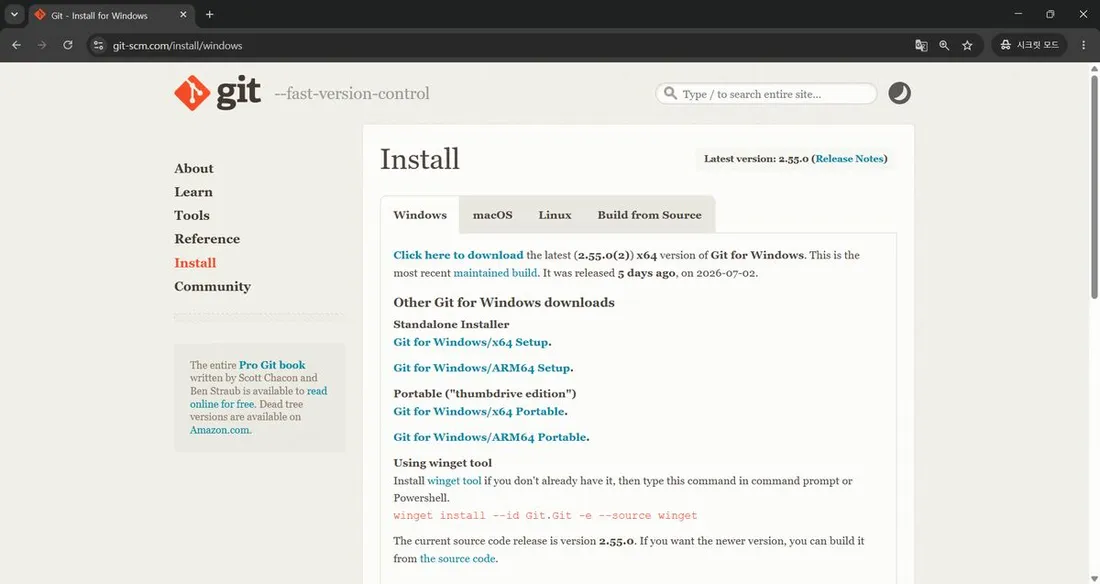Click the Git logo in the header

(x=217, y=93)
